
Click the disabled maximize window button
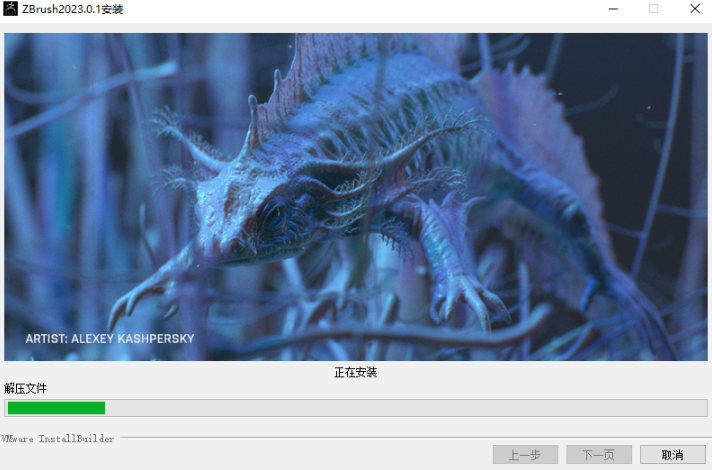[653, 9]
